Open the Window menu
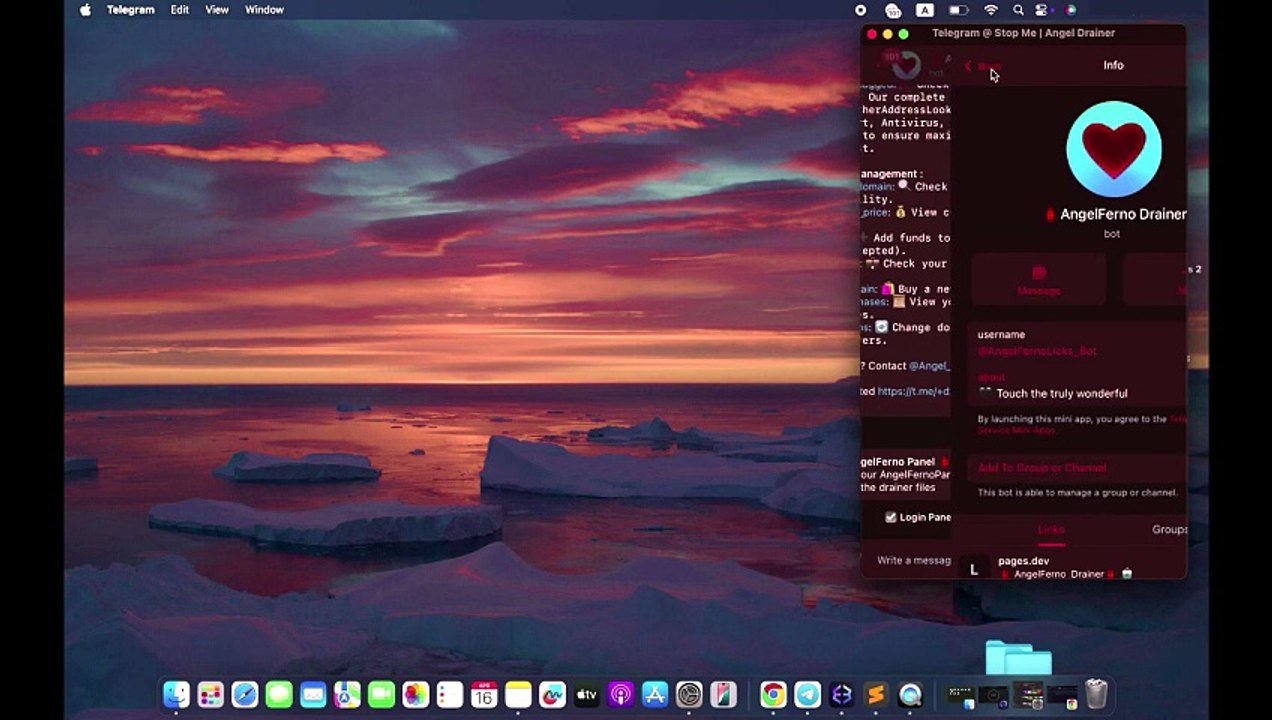1272x720 pixels. pyautogui.click(x=264, y=10)
